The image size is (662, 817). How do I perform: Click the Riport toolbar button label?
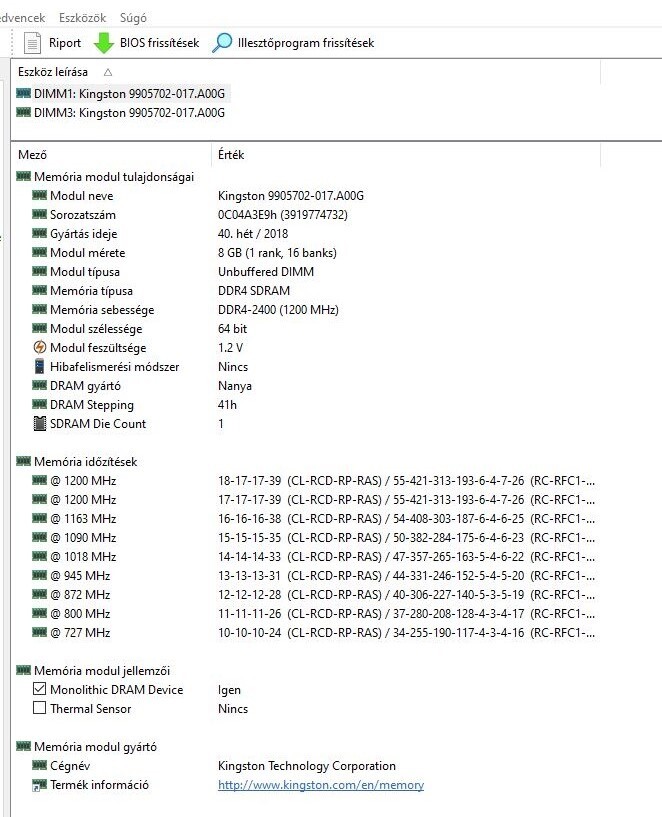coord(65,43)
